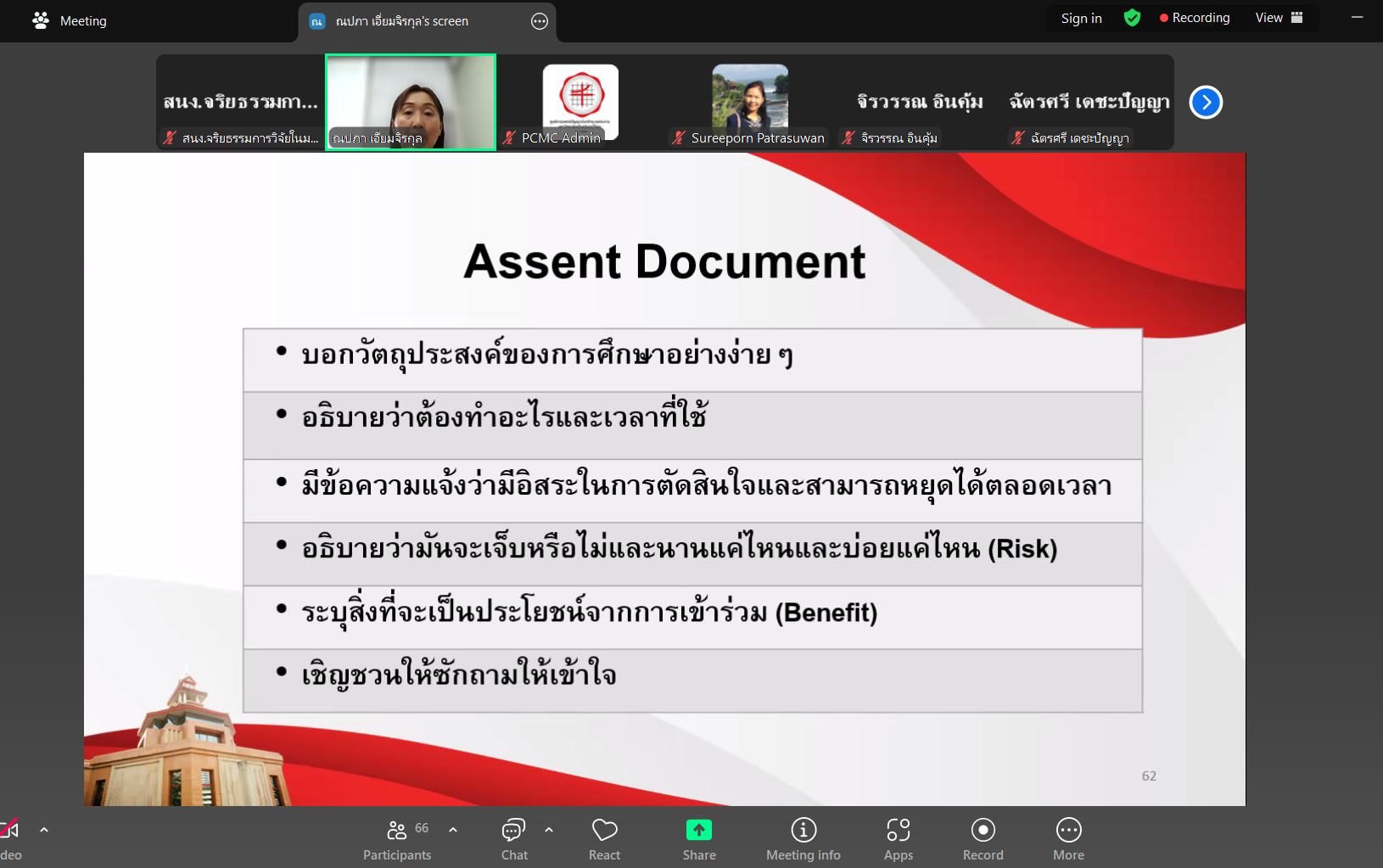Select the PCMC Admin participant tile
Screen dimensions: 1383x868
[x=580, y=102]
